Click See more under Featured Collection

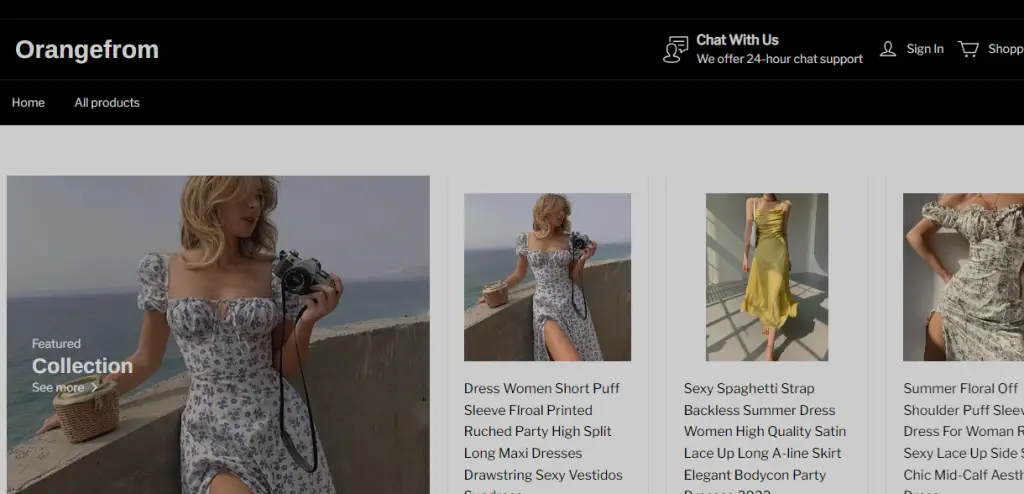(58, 387)
